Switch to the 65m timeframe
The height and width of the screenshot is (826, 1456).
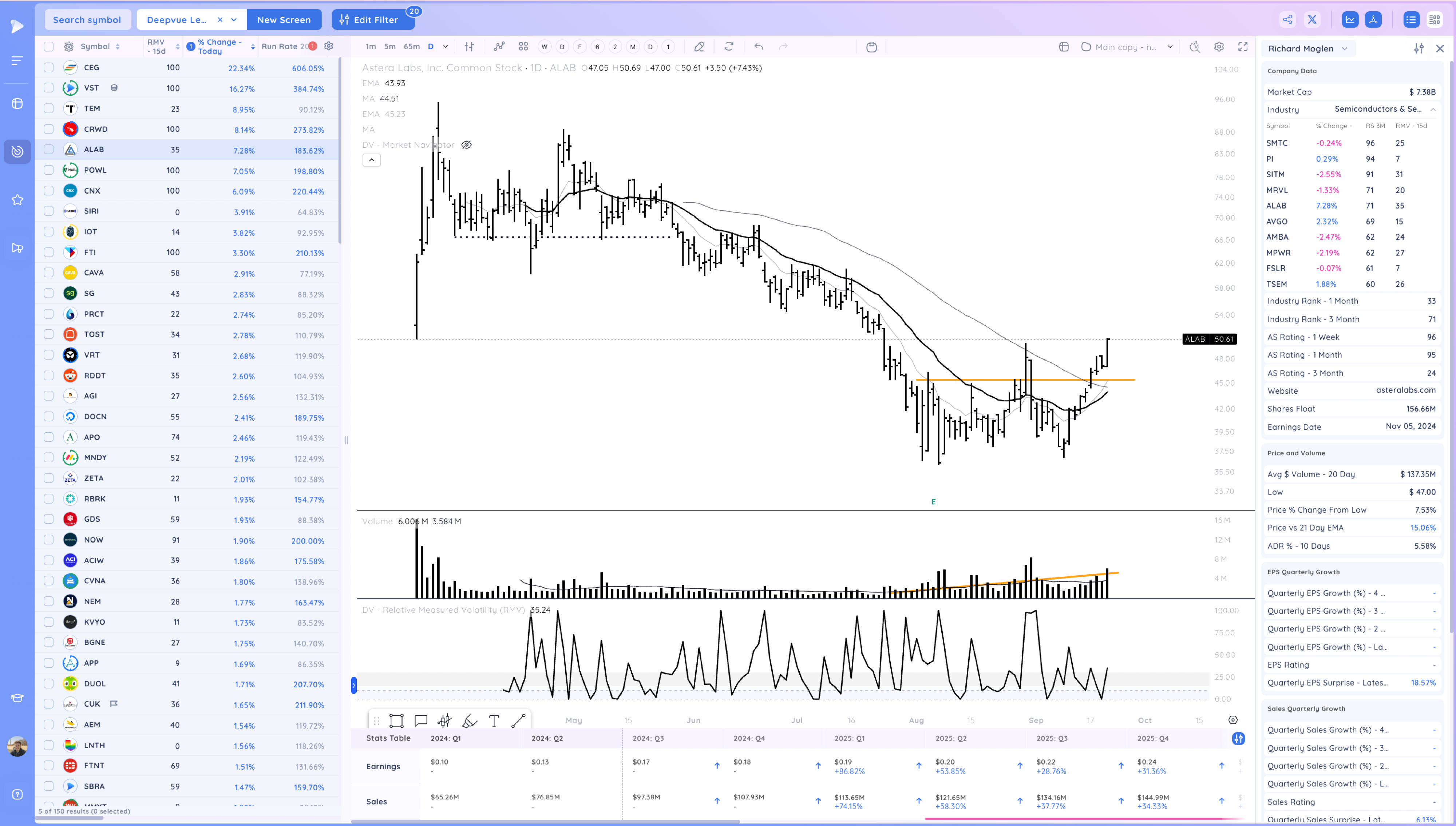[411, 47]
